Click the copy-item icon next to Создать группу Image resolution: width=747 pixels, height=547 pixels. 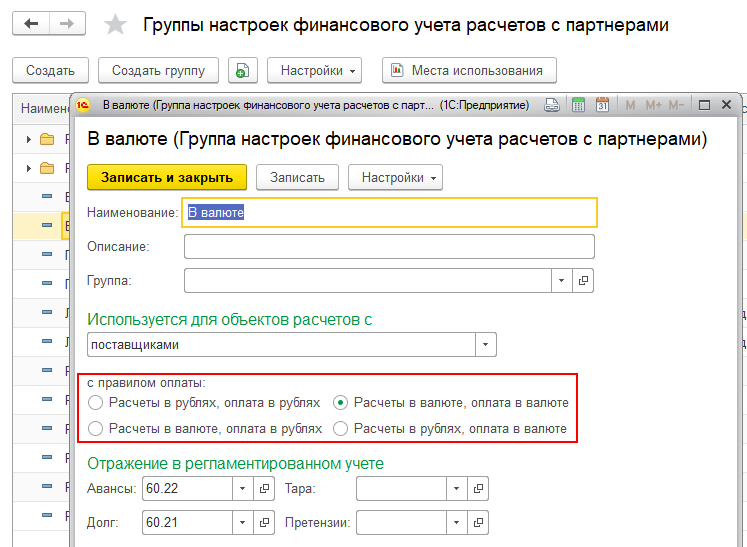click(x=243, y=71)
